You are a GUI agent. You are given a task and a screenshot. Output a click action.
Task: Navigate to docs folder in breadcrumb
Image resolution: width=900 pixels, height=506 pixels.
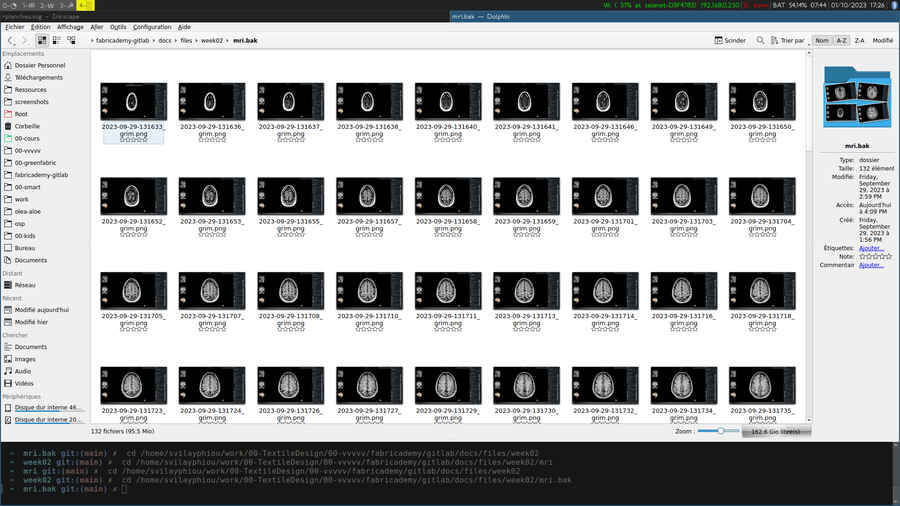(165, 41)
